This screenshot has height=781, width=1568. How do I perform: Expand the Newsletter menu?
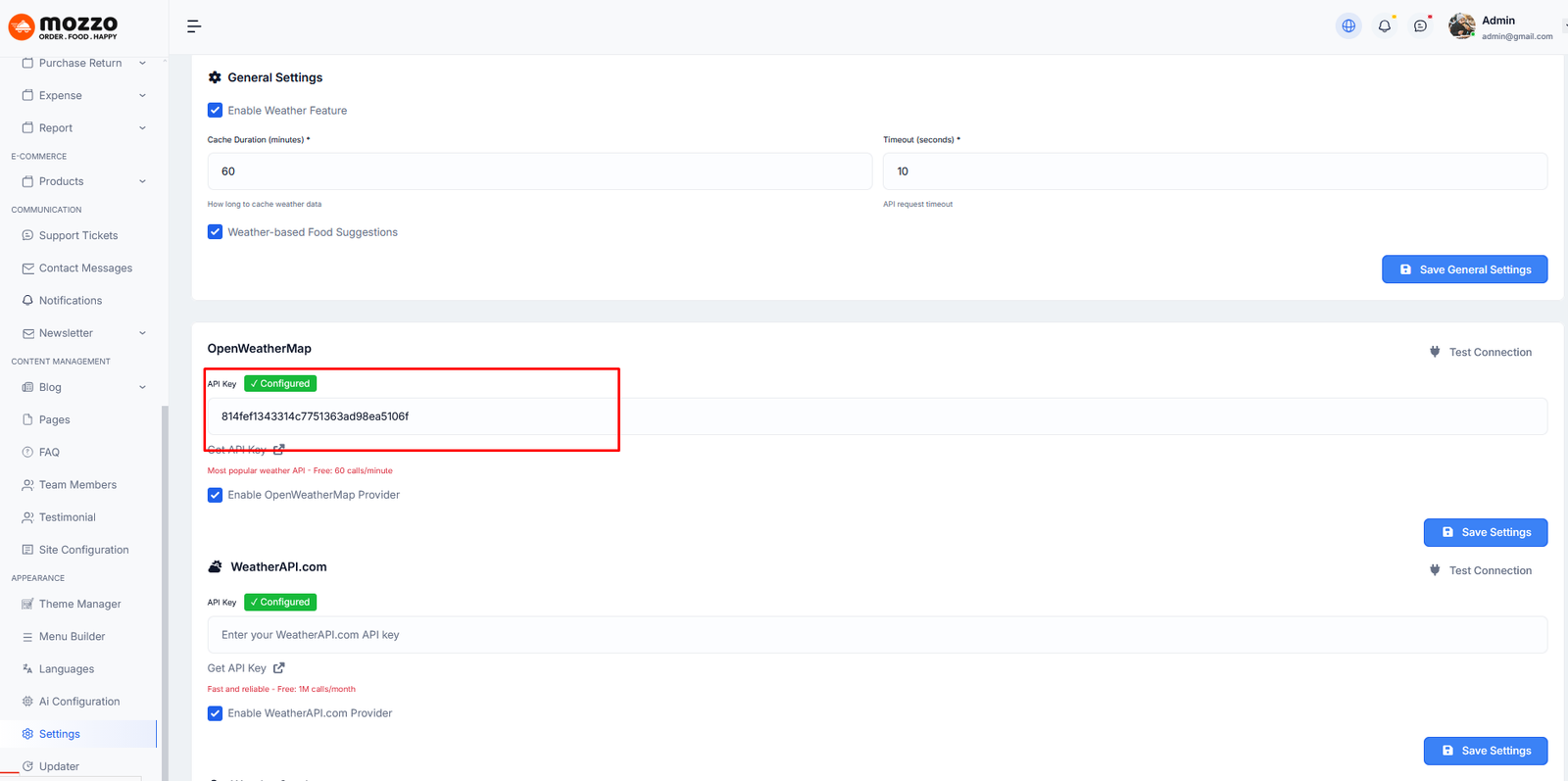(83, 333)
